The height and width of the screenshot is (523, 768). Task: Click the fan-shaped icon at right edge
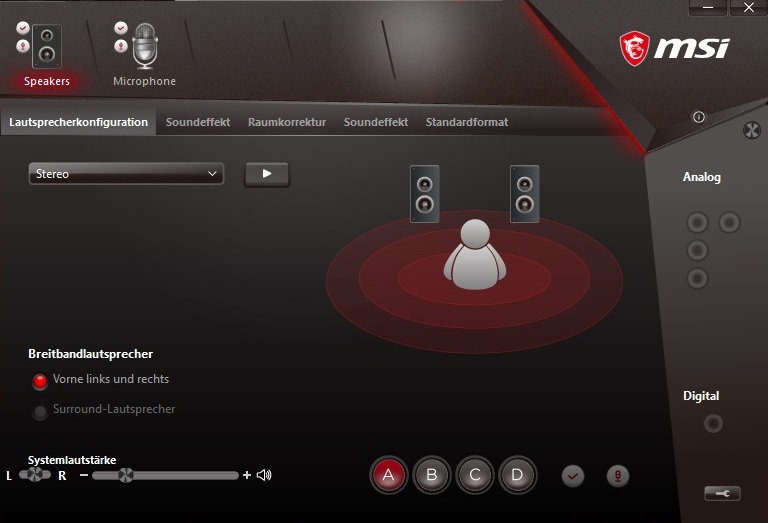(751, 130)
